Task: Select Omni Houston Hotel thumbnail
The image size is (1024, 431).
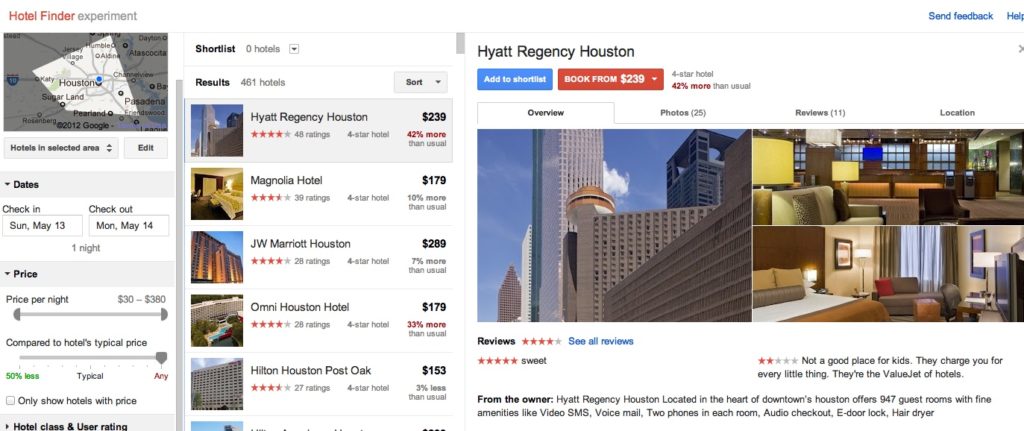Action: 217,321
